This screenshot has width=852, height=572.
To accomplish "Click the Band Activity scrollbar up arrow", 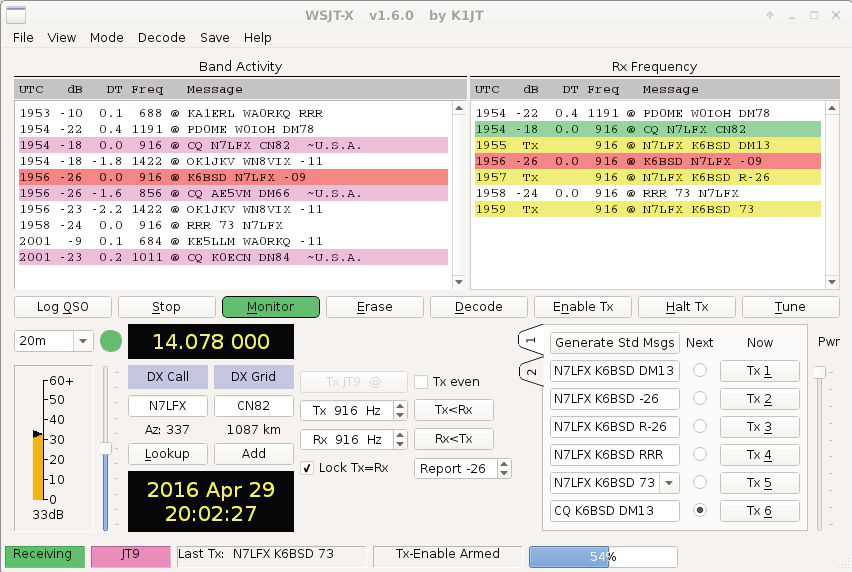I will pyautogui.click(x=459, y=109).
